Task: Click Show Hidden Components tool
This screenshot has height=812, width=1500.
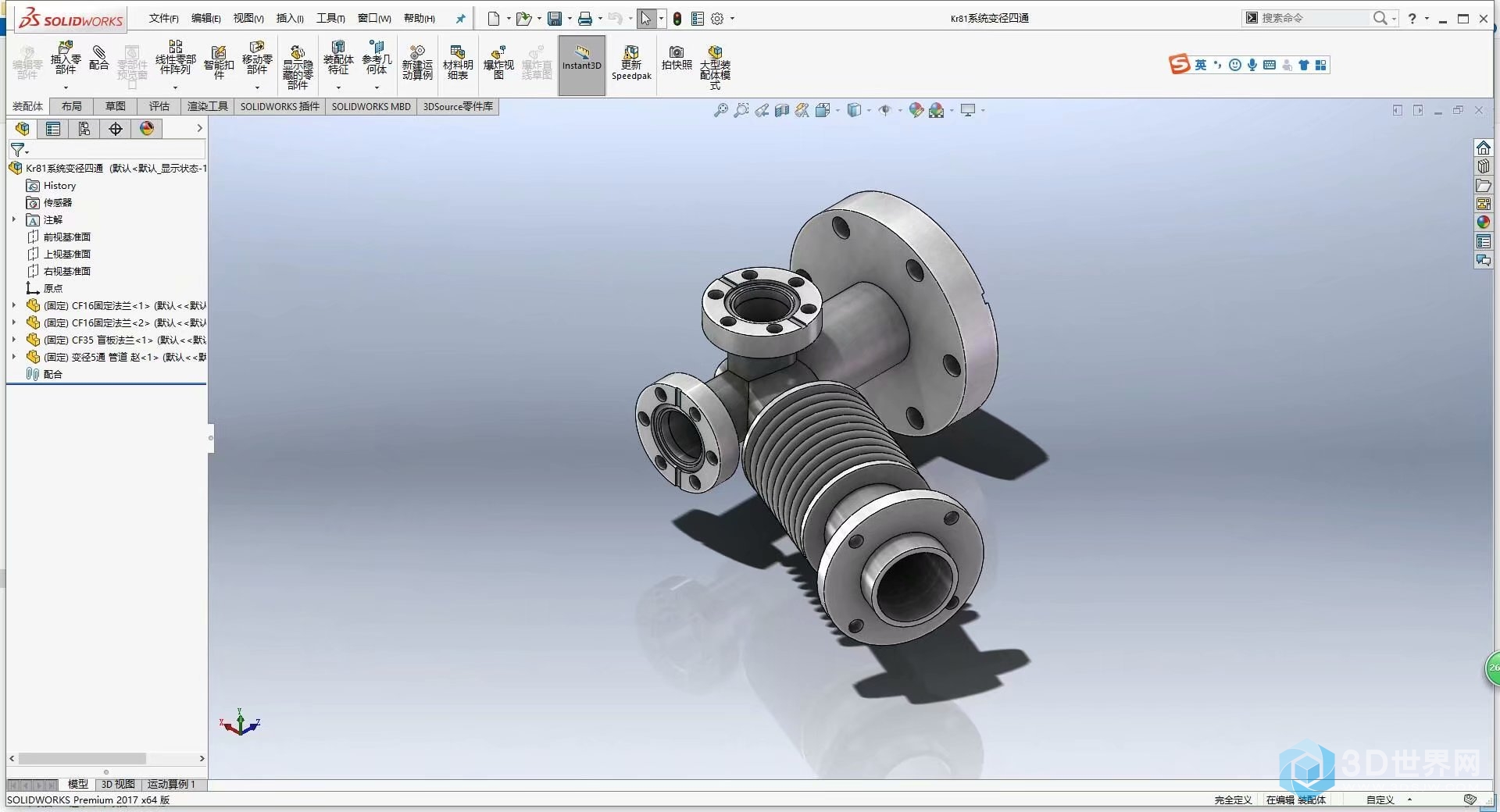Action: click(x=298, y=66)
